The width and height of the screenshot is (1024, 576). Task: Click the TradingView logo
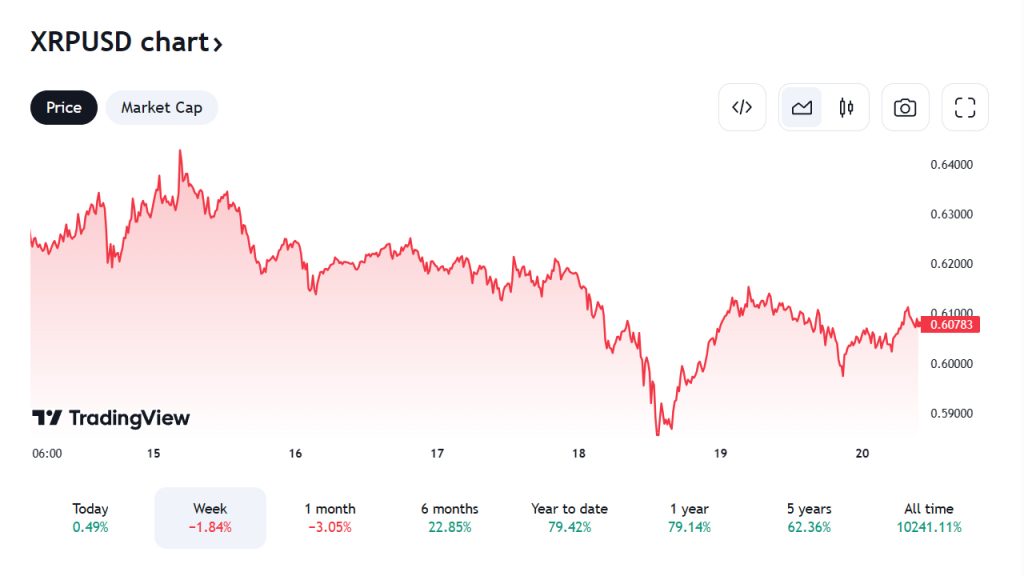pos(110,418)
